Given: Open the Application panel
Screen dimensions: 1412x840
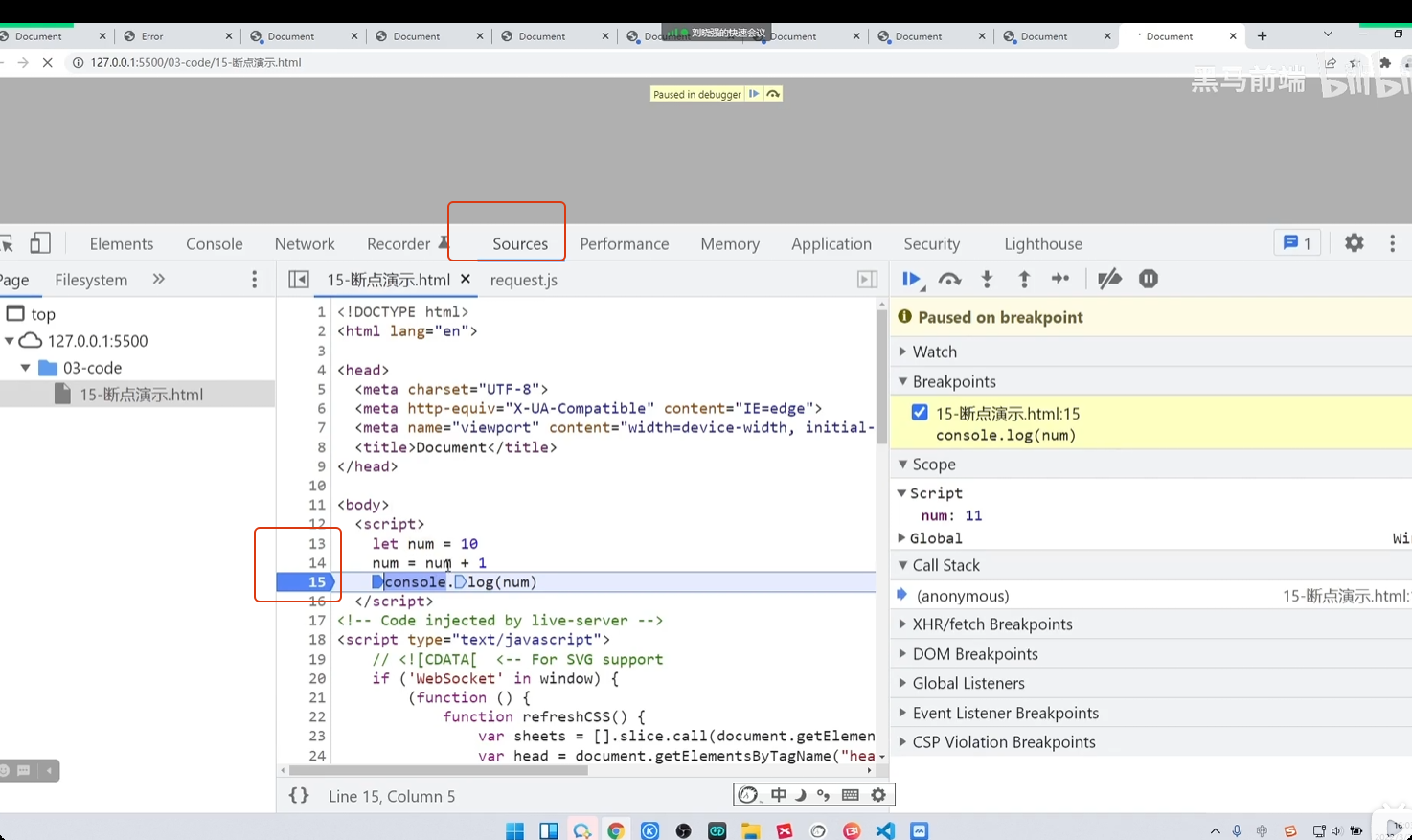Looking at the screenshot, I should click(x=831, y=243).
